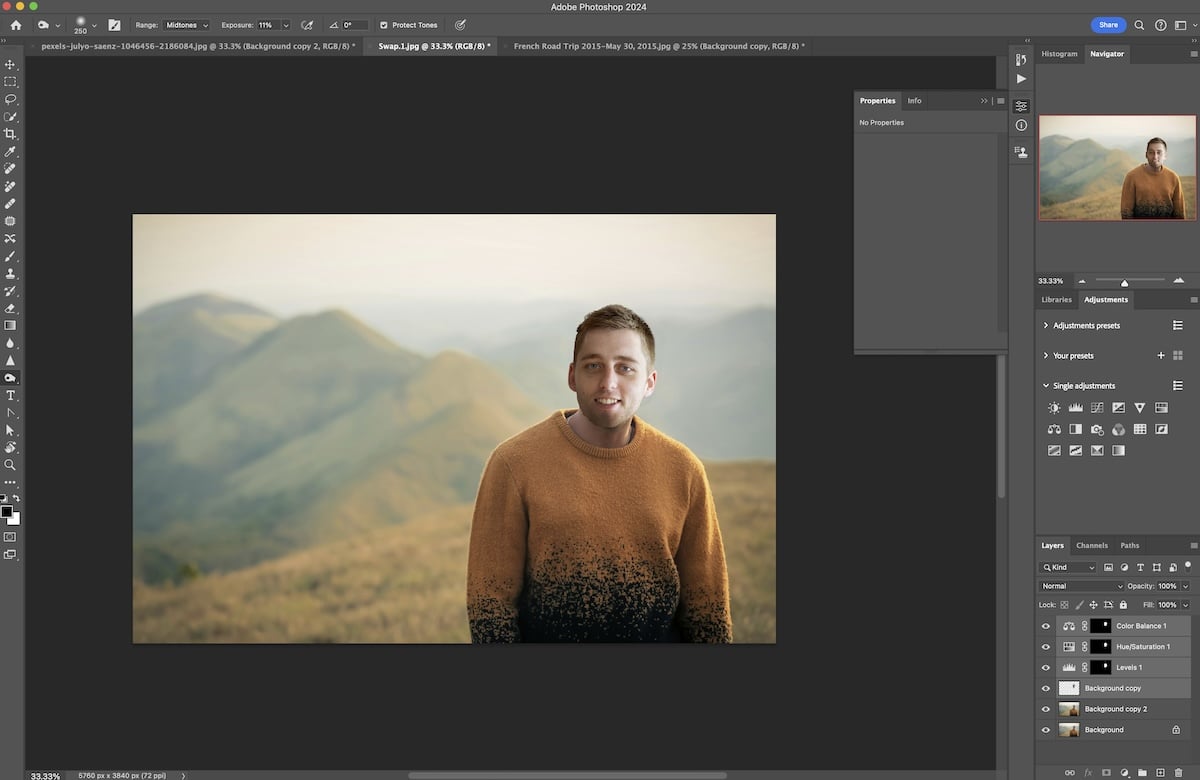Viewport: 1200px width, 780px height.
Task: Hide the Background copy layer
Action: click(x=1046, y=687)
